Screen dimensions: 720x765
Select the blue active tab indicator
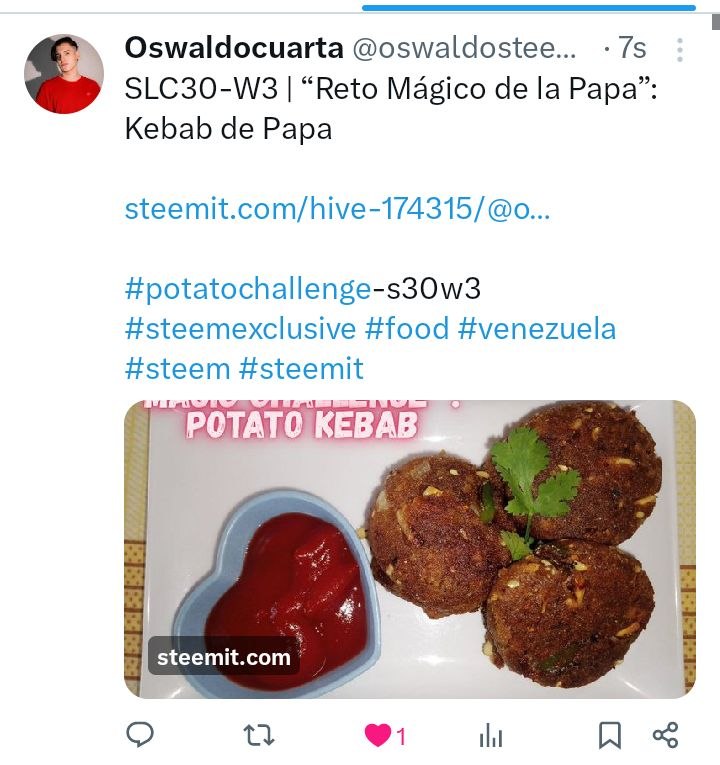529,8
